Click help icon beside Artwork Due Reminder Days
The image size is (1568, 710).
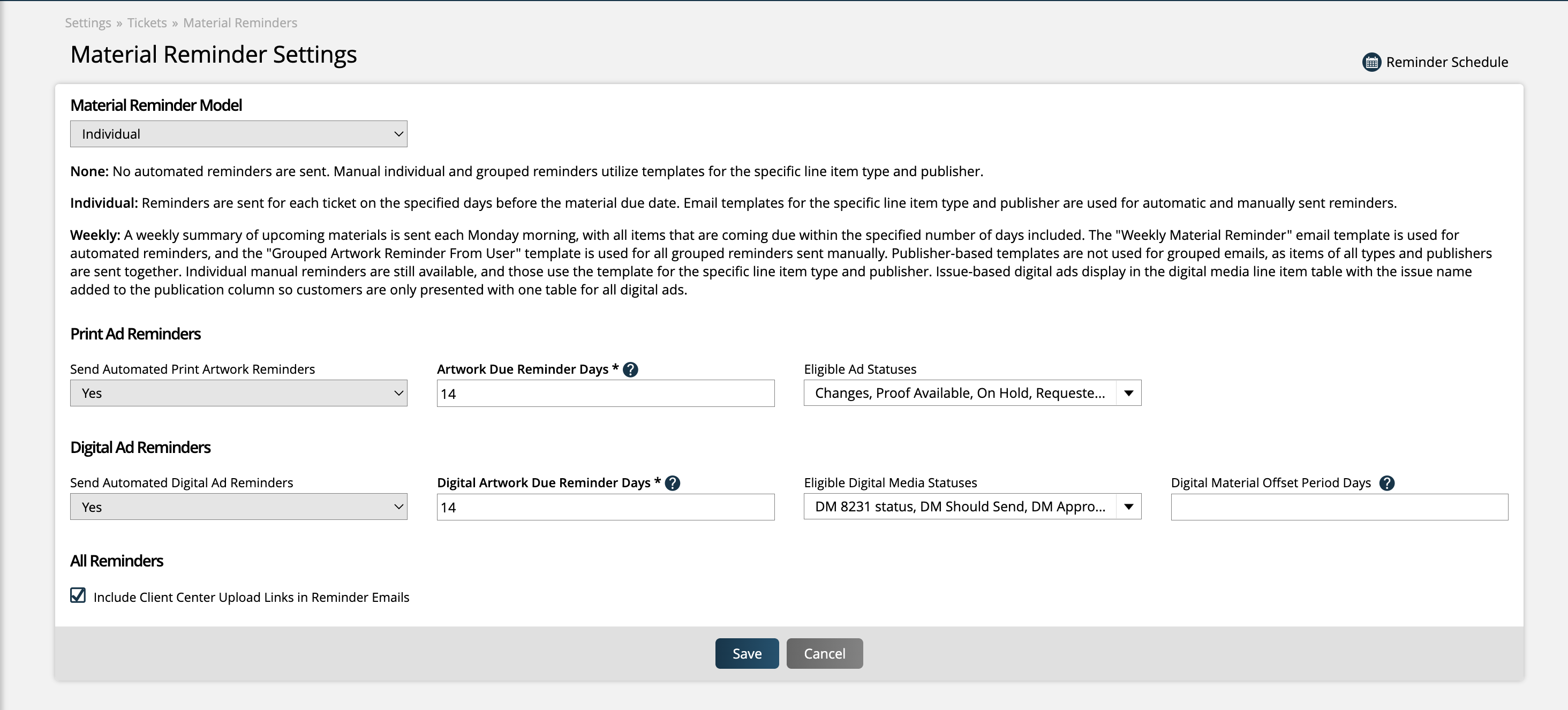[x=631, y=369]
